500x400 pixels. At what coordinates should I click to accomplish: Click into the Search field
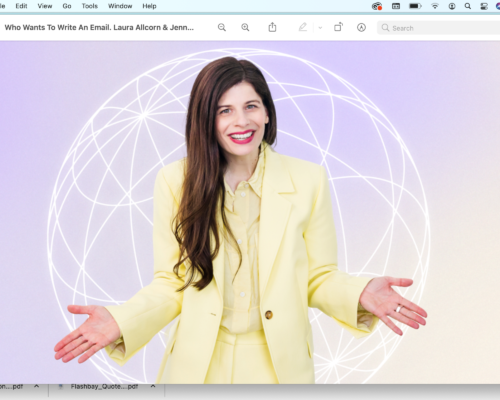click(438, 28)
